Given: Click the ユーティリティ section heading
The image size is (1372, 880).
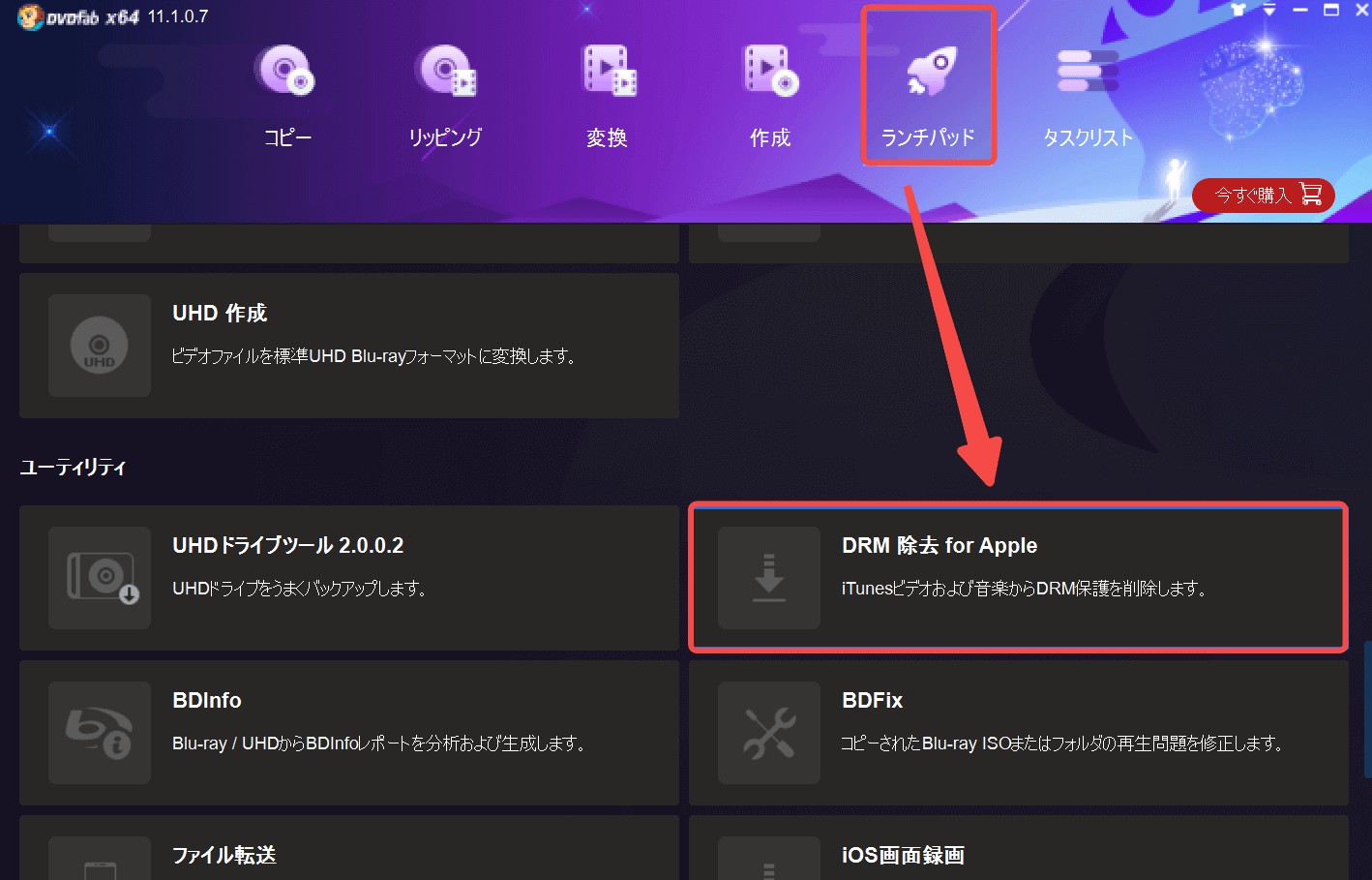Looking at the screenshot, I should (73, 467).
